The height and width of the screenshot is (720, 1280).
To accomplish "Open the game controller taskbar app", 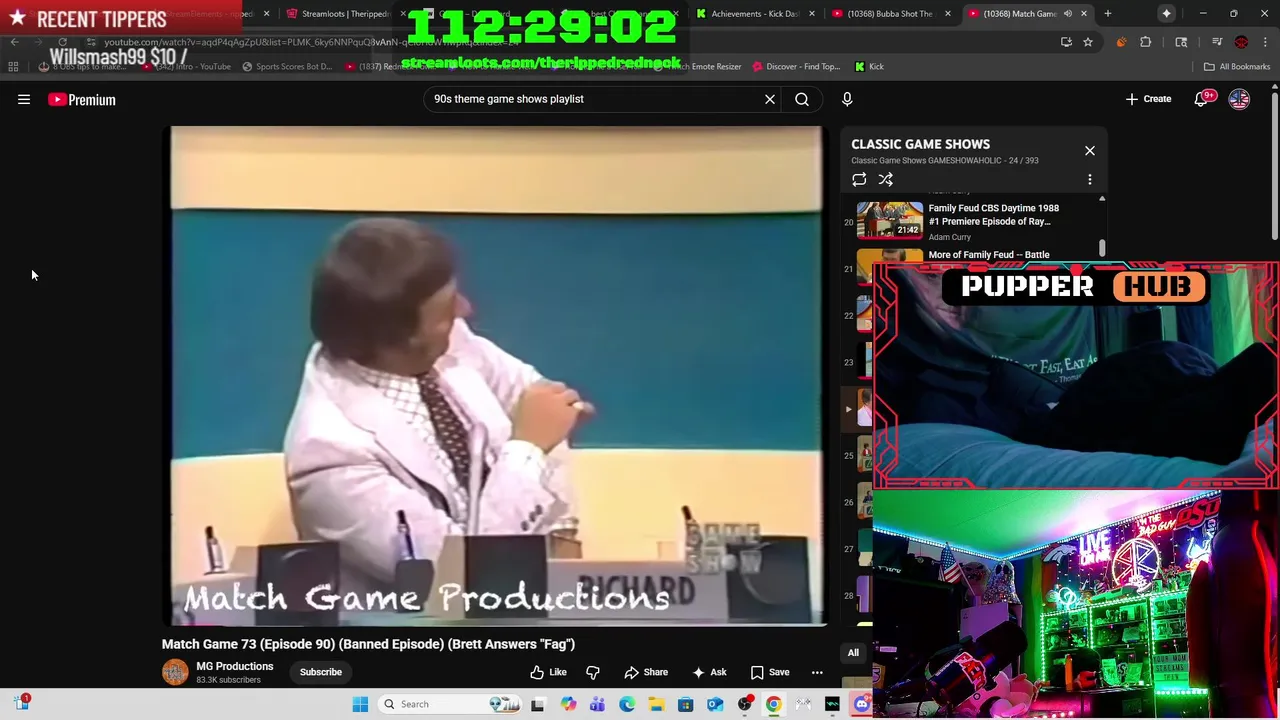I will tap(803, 704).
